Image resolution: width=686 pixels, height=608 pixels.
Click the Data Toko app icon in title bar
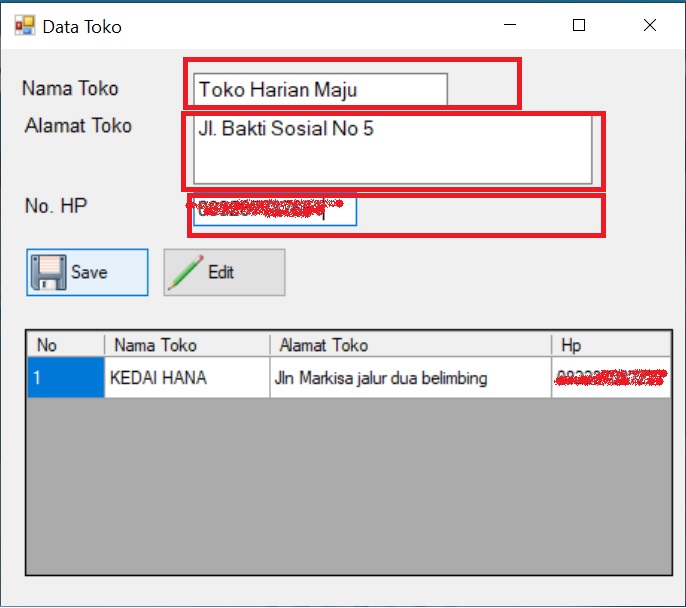(24, 26)
